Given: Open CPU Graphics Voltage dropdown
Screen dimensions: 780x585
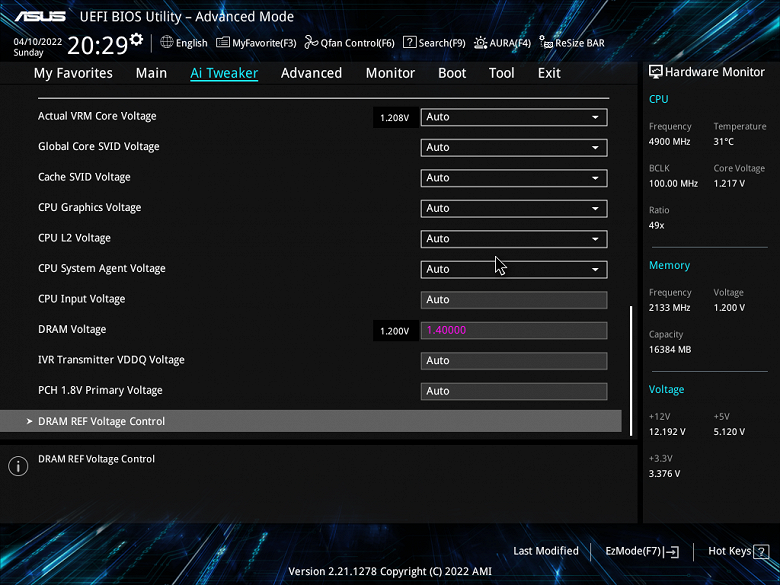Looking at the screenshot, I should point(514,208).
